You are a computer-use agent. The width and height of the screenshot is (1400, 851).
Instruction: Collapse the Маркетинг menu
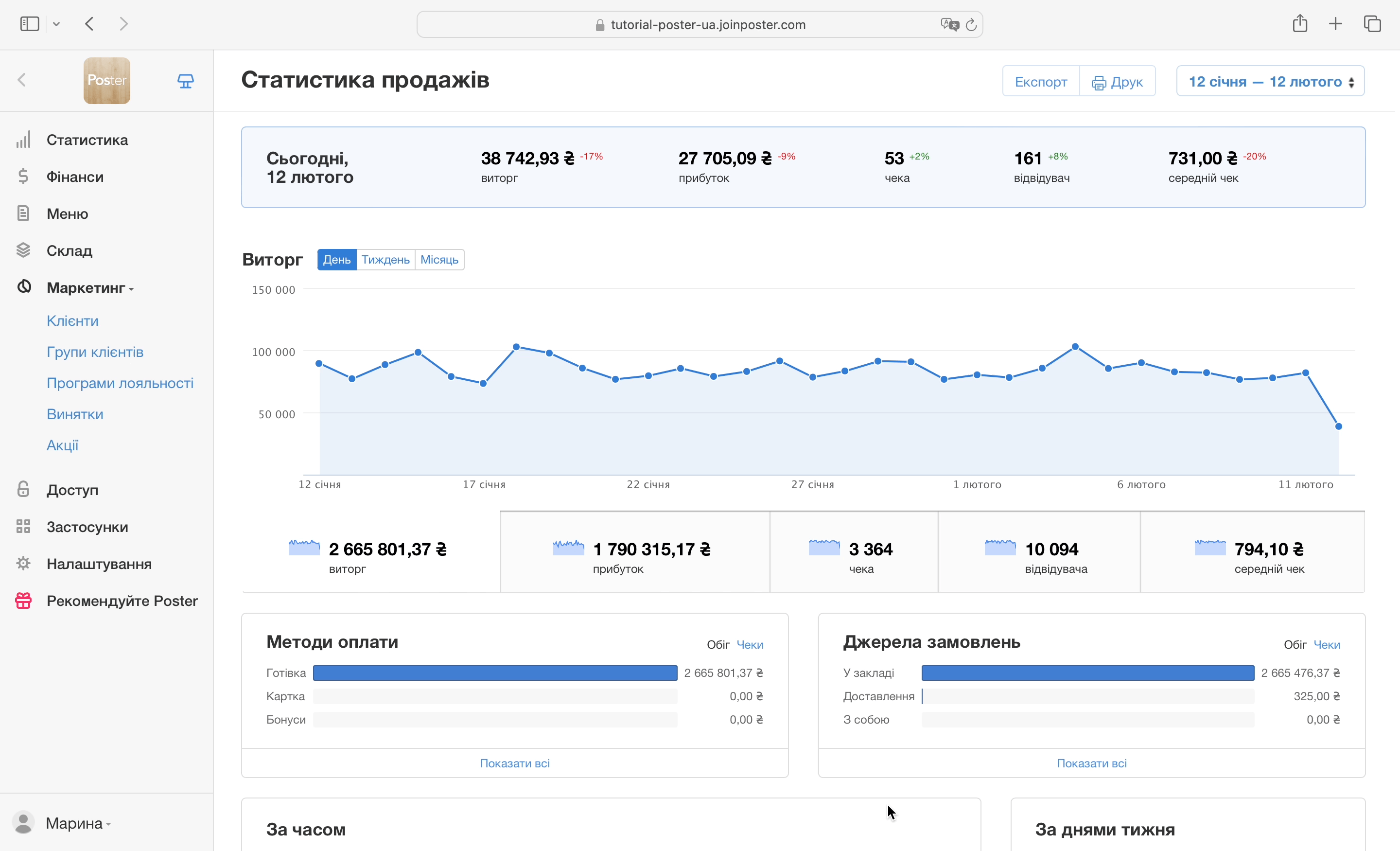click(90, 288)
